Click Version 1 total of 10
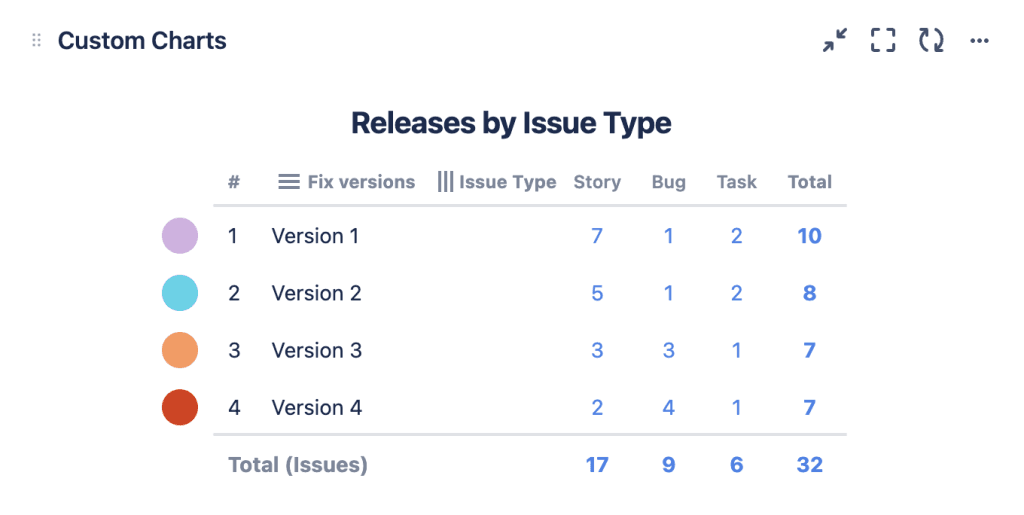The width and height of the screenshot is (1024, 515). [809, 236]
